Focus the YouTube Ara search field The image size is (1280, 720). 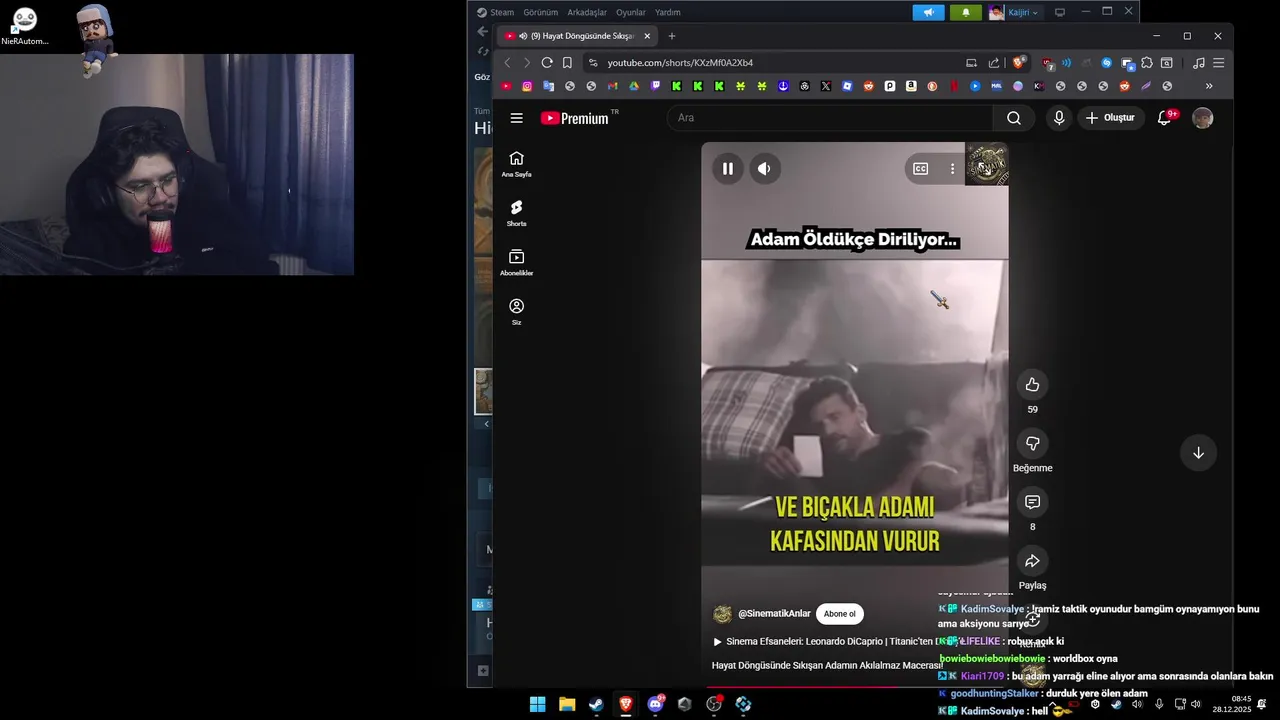click(830, 118)
